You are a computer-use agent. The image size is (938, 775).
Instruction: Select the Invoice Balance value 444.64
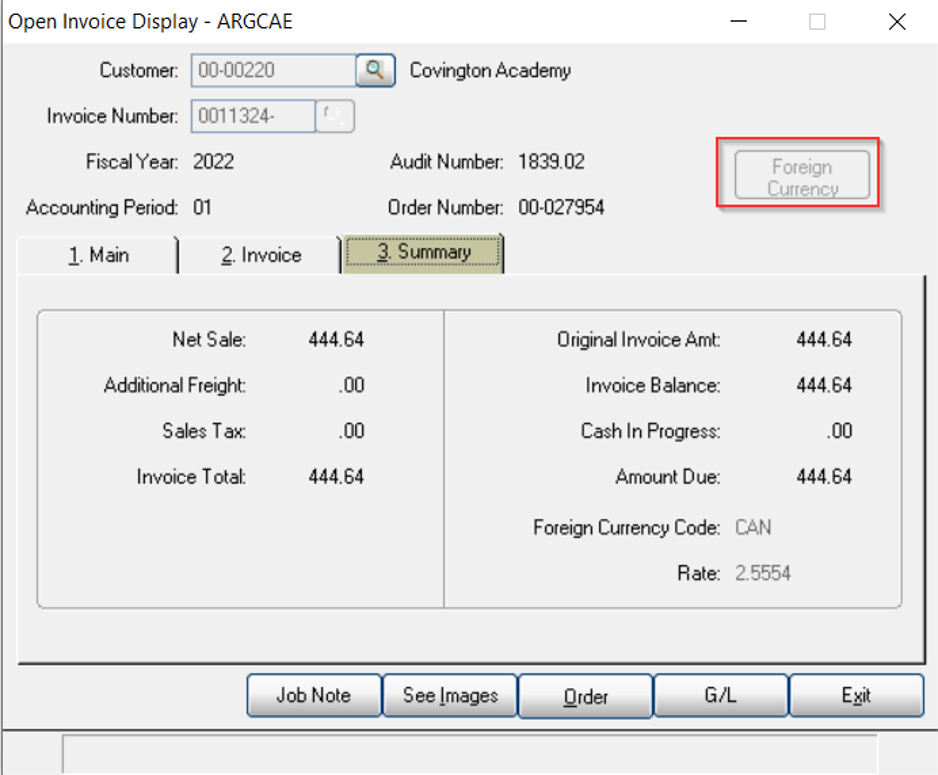(824, 385)
